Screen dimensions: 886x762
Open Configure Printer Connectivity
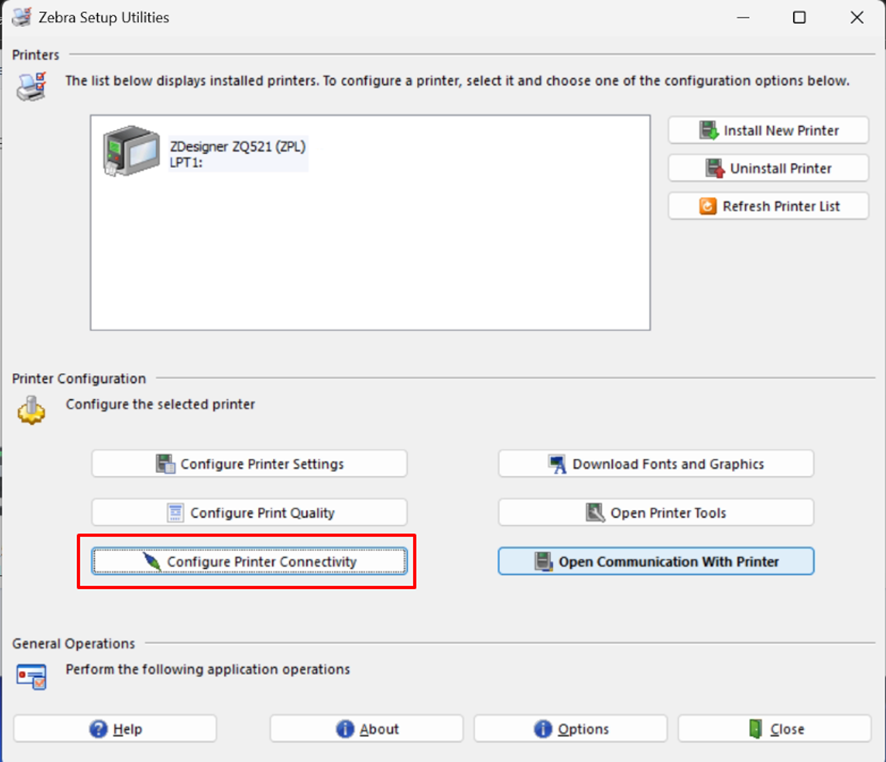(249, 562)
